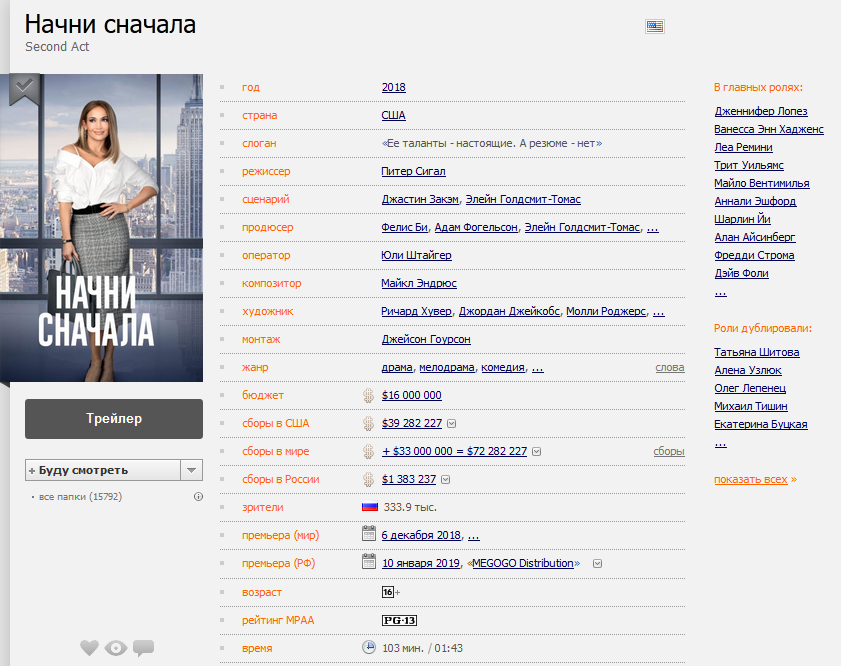Click the dollar icon next to бюджет

coord(368,395)
